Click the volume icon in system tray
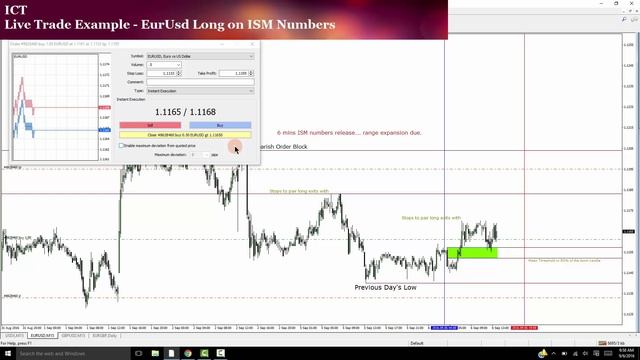Viewport: 640px width, 360px height. 585,353
